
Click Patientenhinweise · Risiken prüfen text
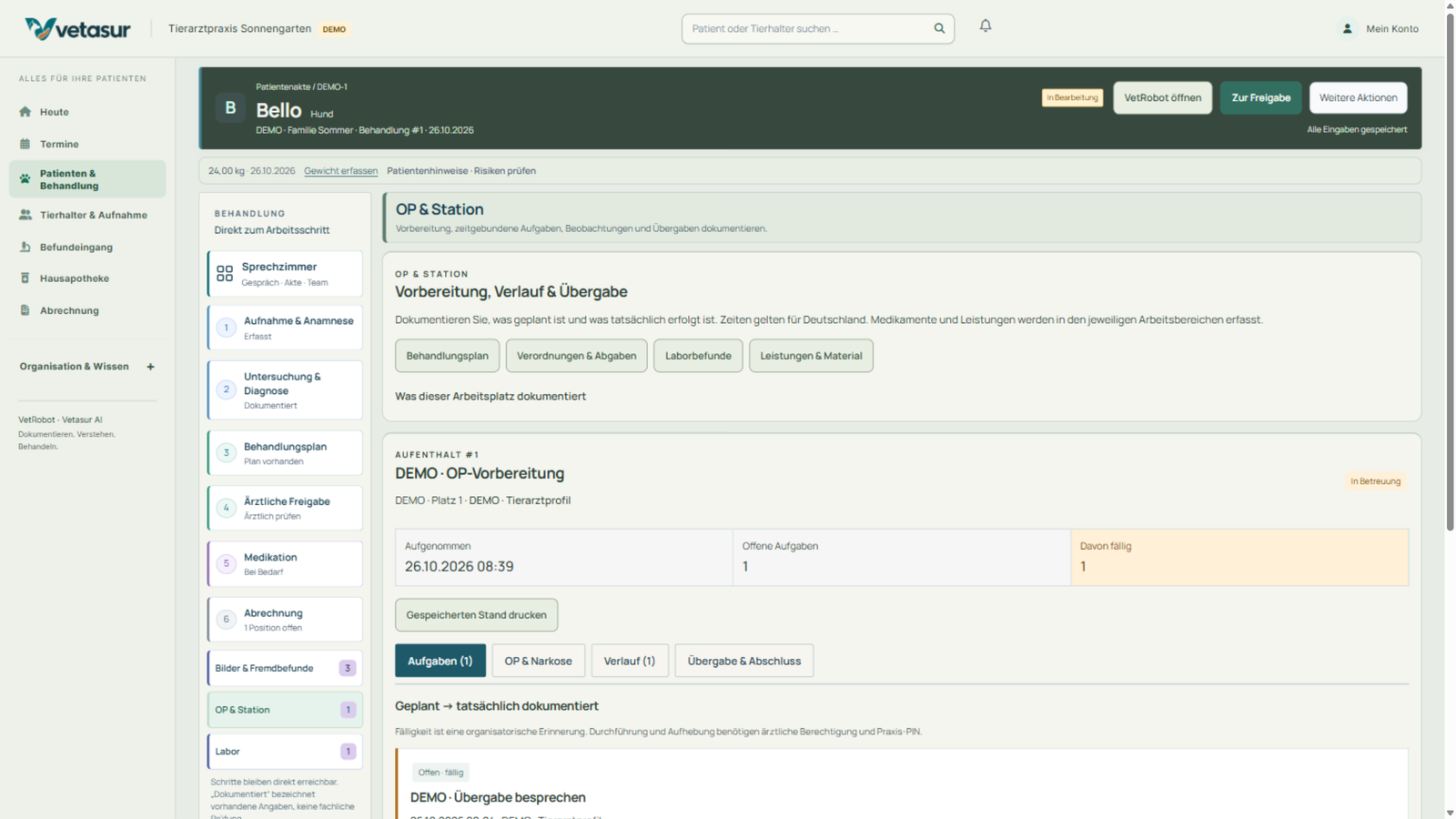click(x=461, y=171)
